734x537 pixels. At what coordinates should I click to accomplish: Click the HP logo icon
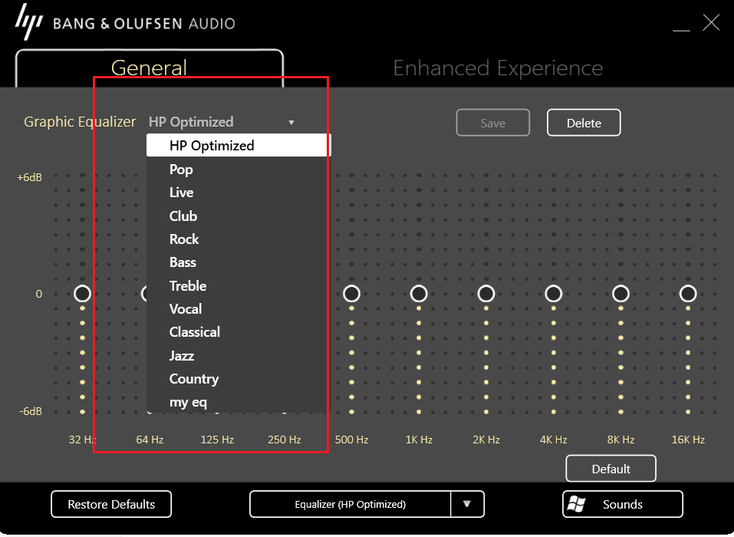pyautogui.click(x=29, y=22)
